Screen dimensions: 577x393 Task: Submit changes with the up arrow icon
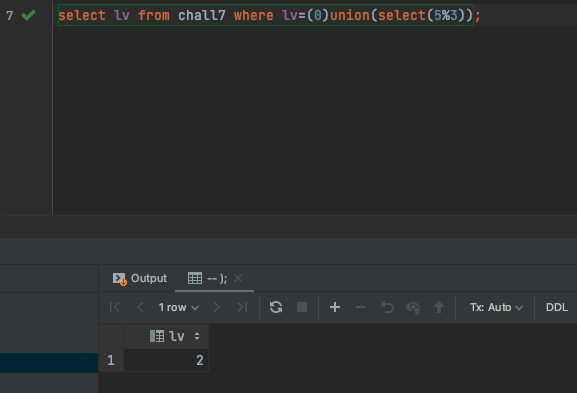[x=439, y=307]
